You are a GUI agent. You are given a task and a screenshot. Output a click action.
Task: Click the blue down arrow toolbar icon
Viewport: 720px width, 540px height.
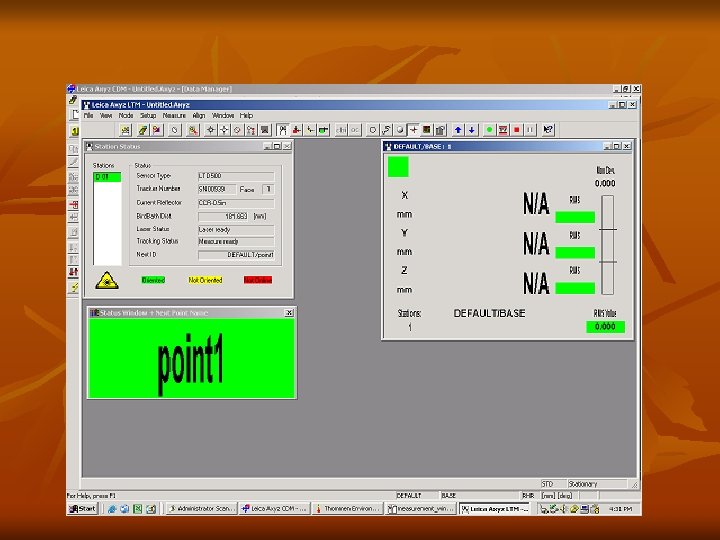coord(471,130)
